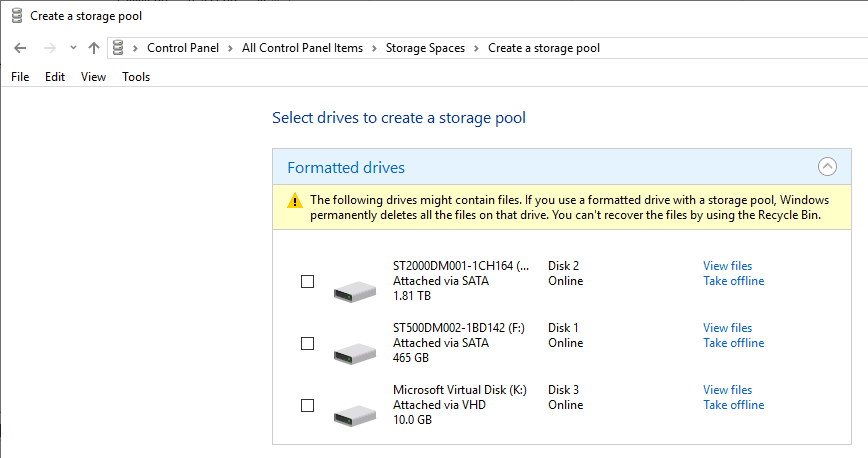View files on Disk 3

[x=727, y=390]
